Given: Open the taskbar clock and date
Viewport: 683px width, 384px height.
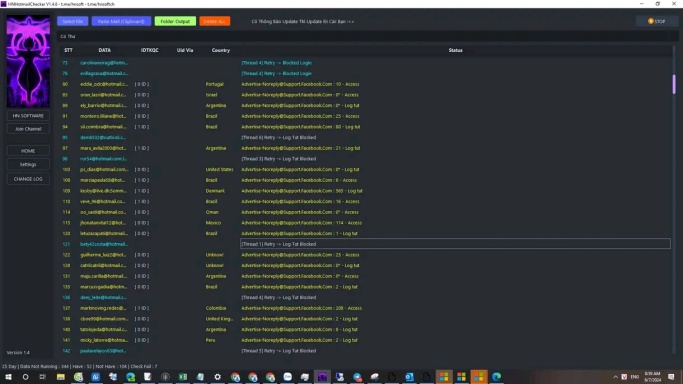Looking at the screenshot, I should click(x=652, y=377).
